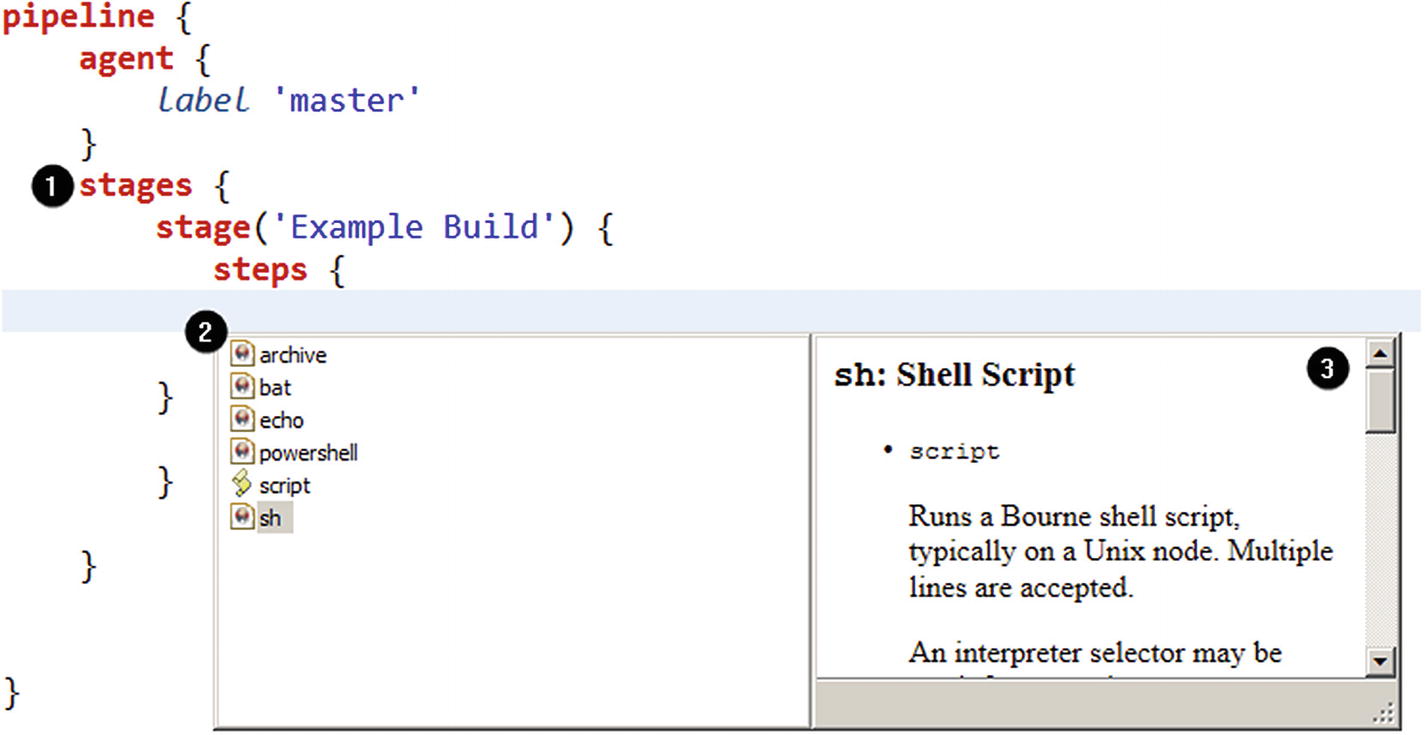
Task: Select 'bat' from the completion list
Action: pyautogui.click(x=275, y=387)
